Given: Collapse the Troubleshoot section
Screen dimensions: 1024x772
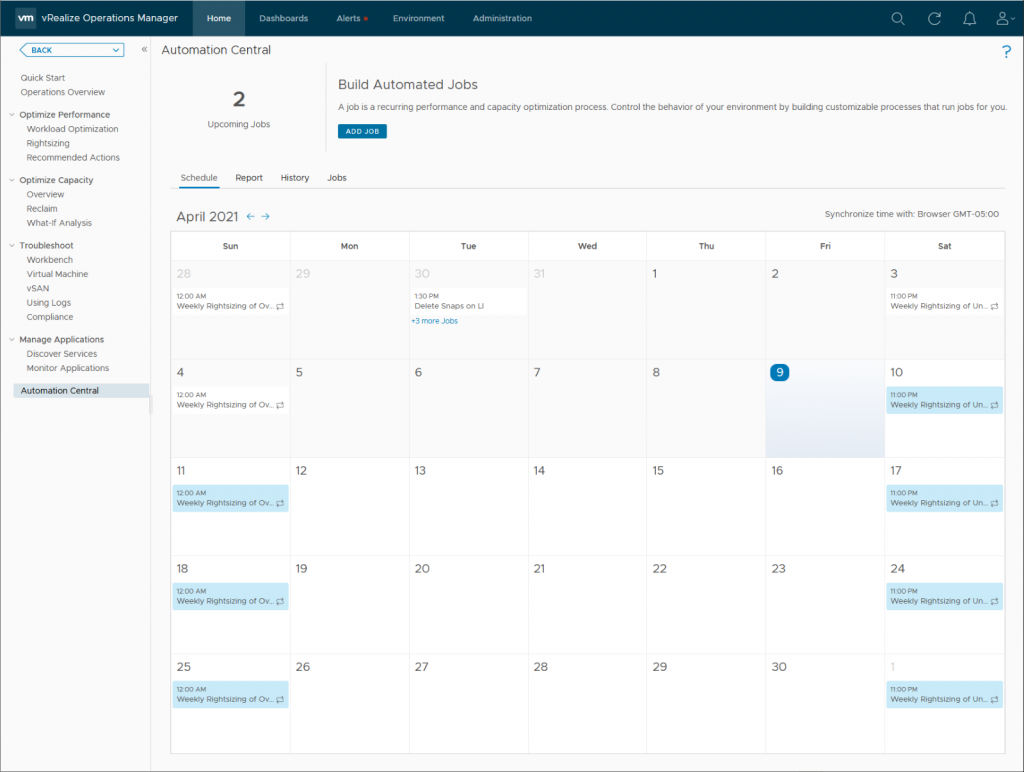Looking at the screenshot, I should 11,246.
